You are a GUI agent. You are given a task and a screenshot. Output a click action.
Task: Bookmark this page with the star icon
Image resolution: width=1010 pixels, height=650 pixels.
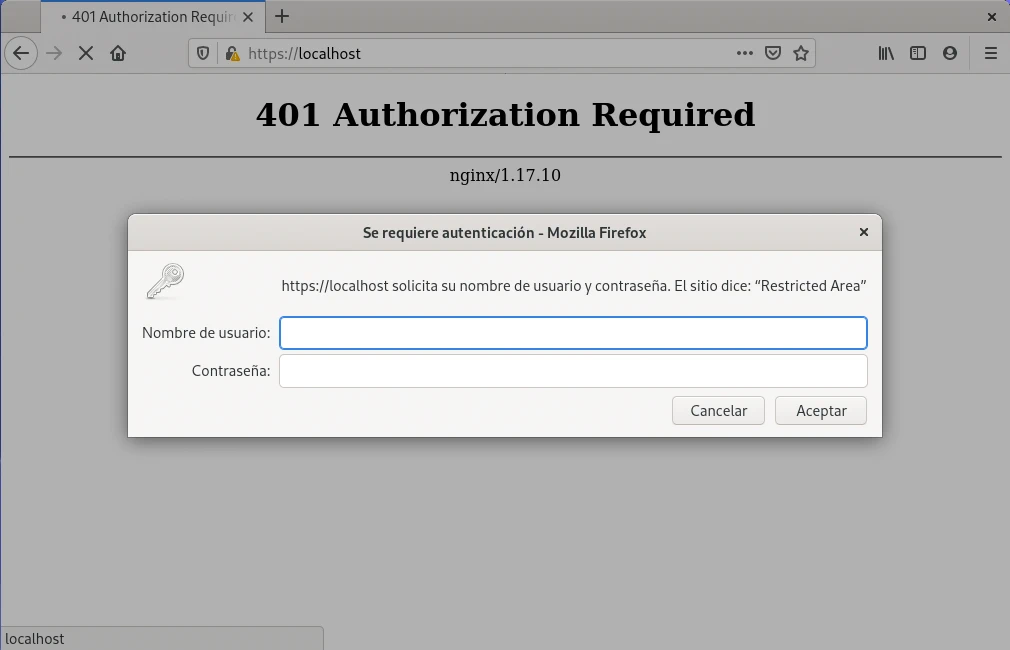(x=801, y=53)
